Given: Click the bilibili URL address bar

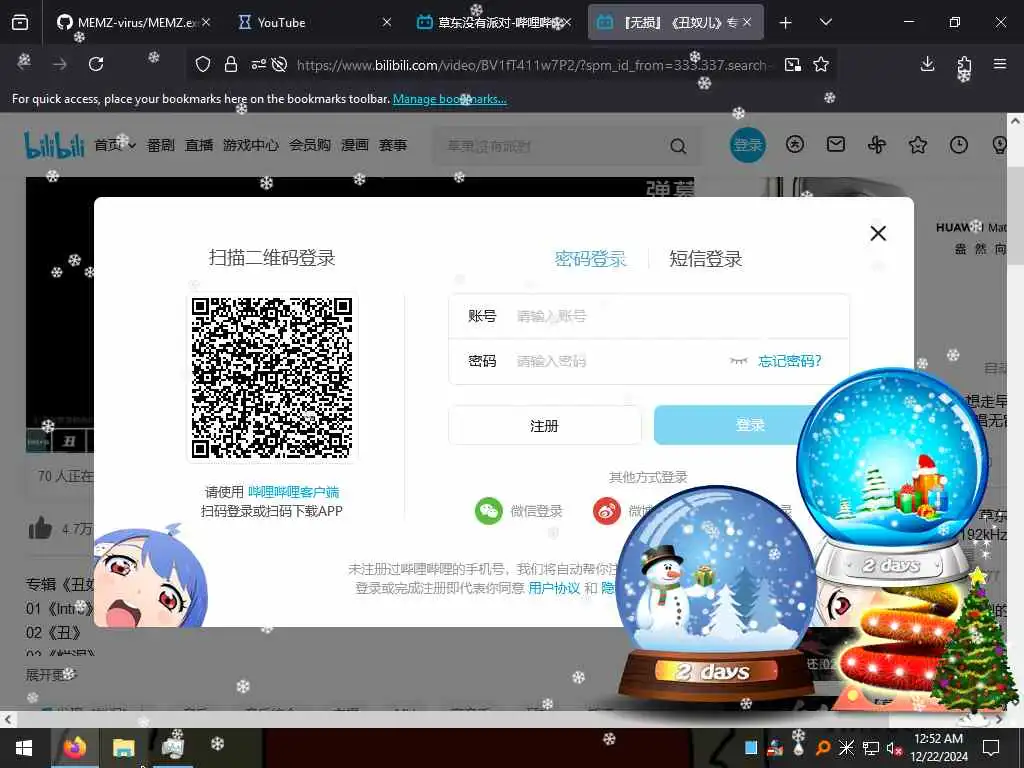Looking at the screenshot, I should point(532,65).
